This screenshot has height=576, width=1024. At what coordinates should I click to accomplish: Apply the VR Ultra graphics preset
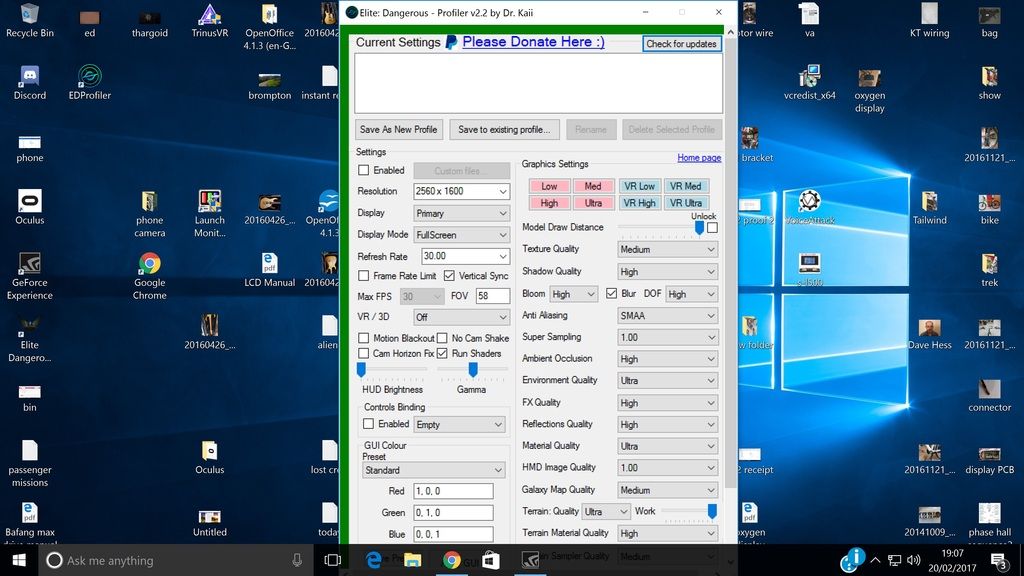click(685, 203)
